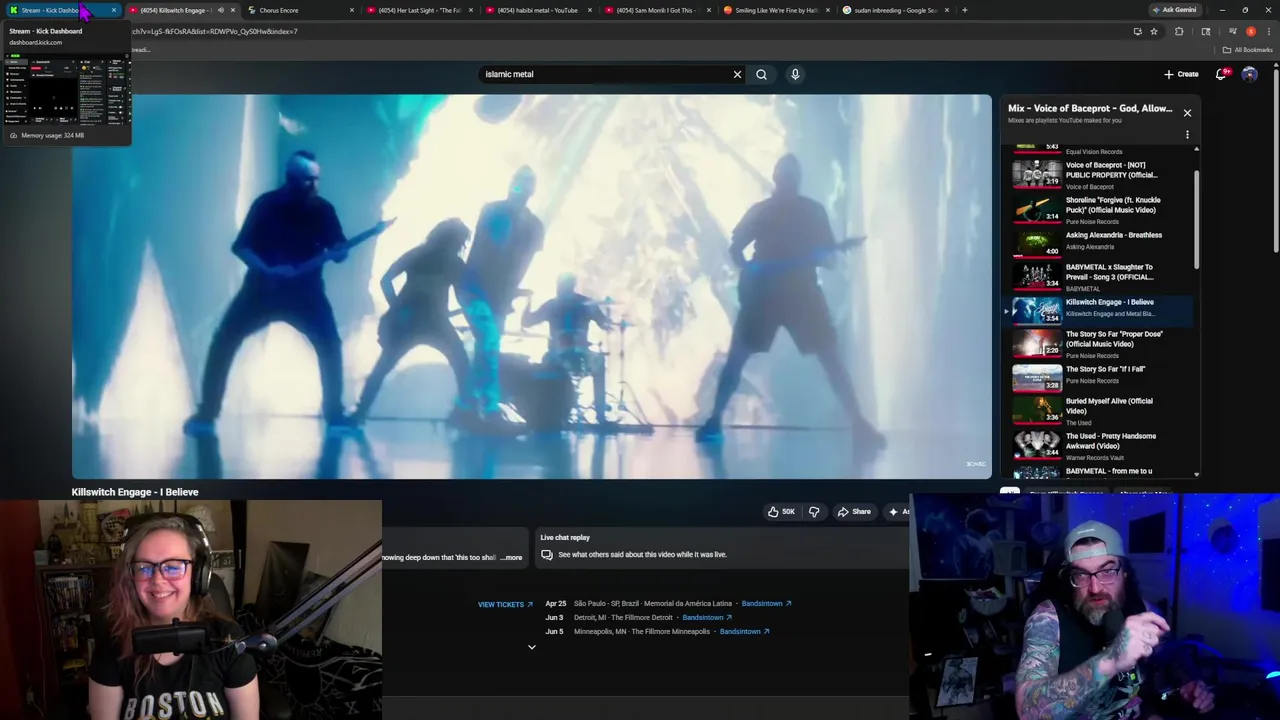The height and width of the screenshot is (720, 1280).
Task: Close the Mix playlist panel
Action: (1187, 113)
